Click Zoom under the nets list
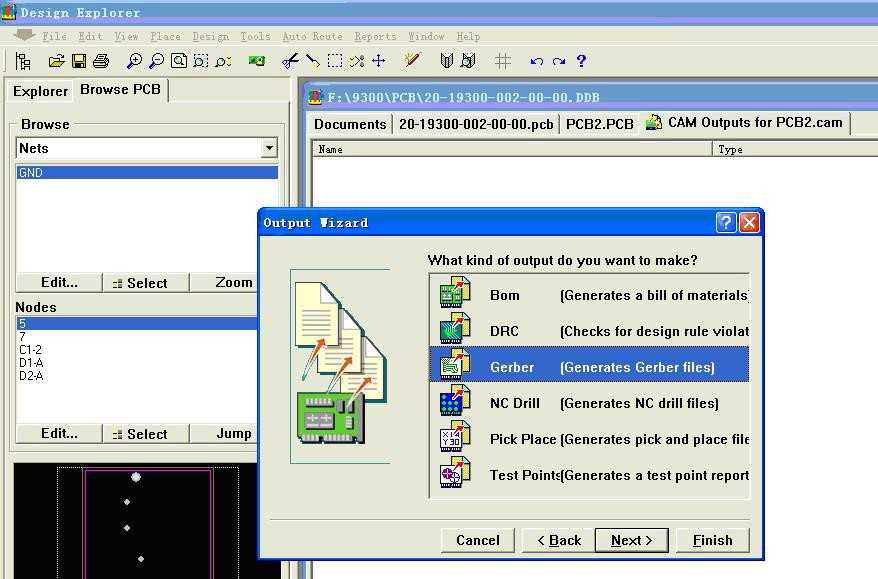 click(x=224, y=283)
